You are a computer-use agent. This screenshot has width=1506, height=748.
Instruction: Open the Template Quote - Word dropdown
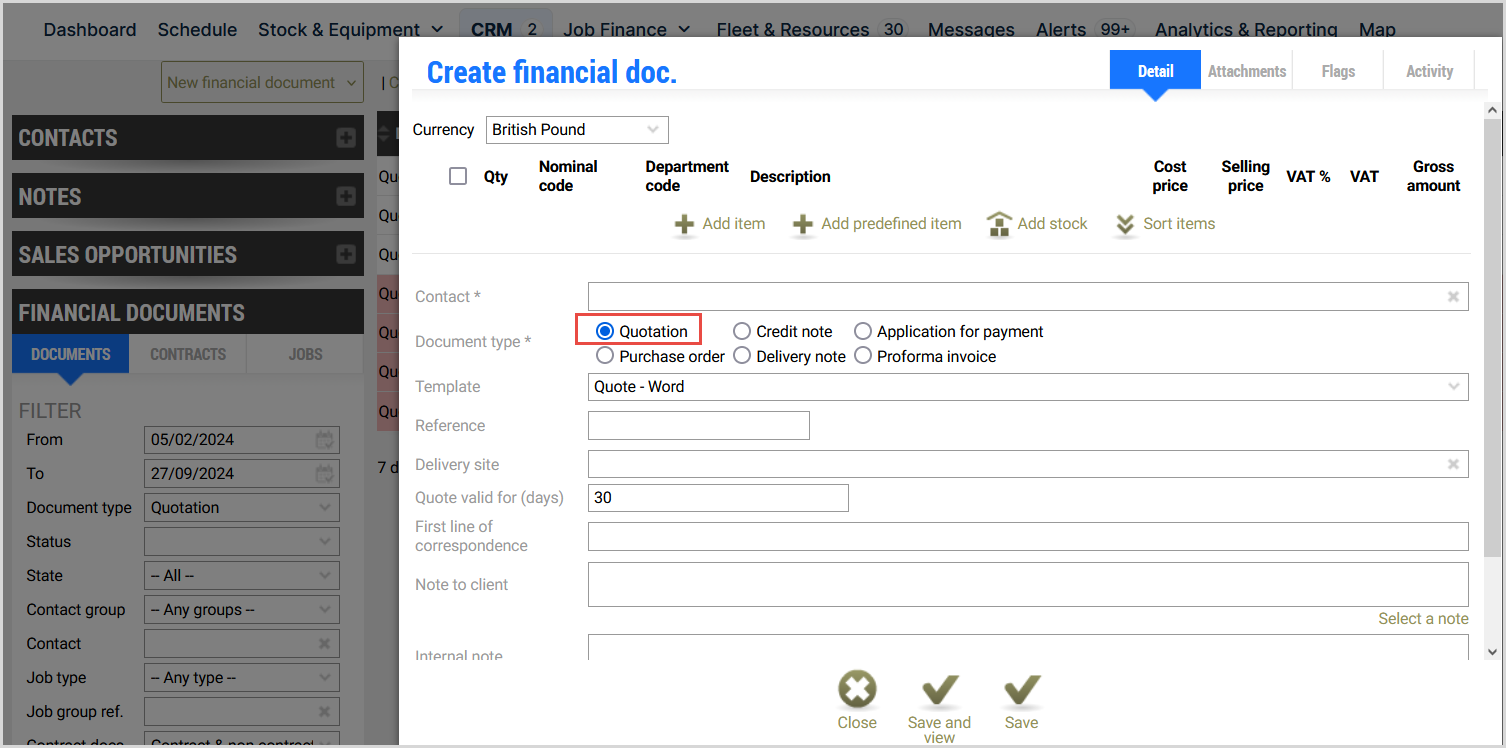[1028, 387]
